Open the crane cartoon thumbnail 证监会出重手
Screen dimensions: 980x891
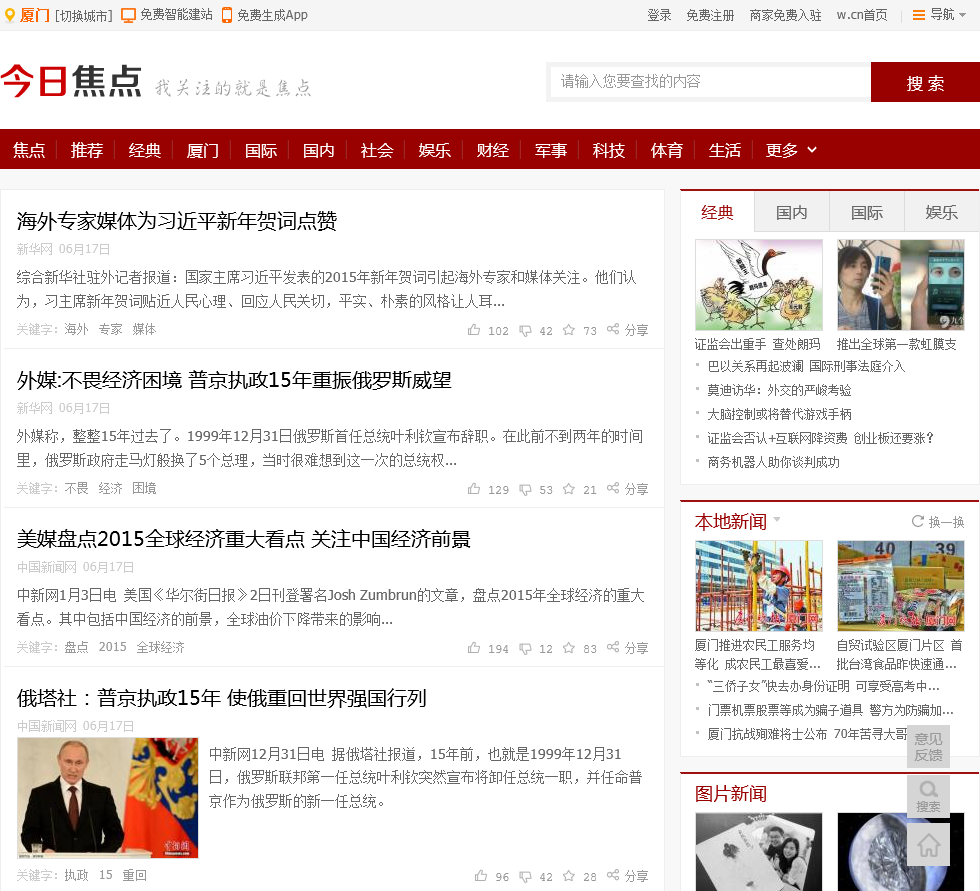pos(759,285)
